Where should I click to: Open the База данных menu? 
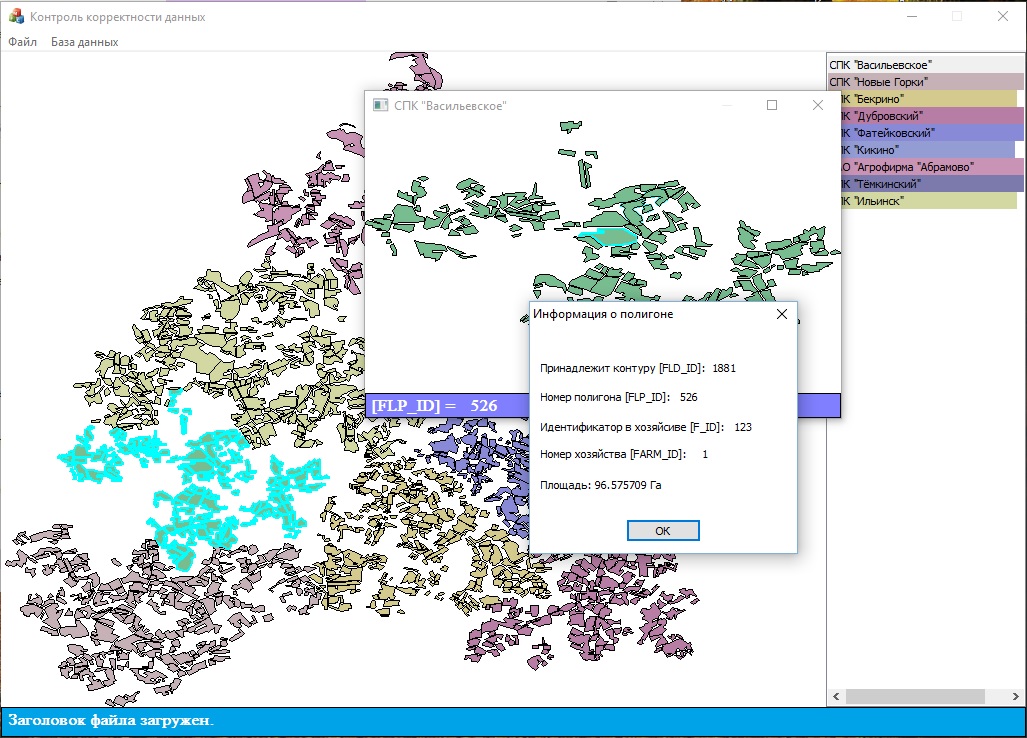(x=84, y=42)
